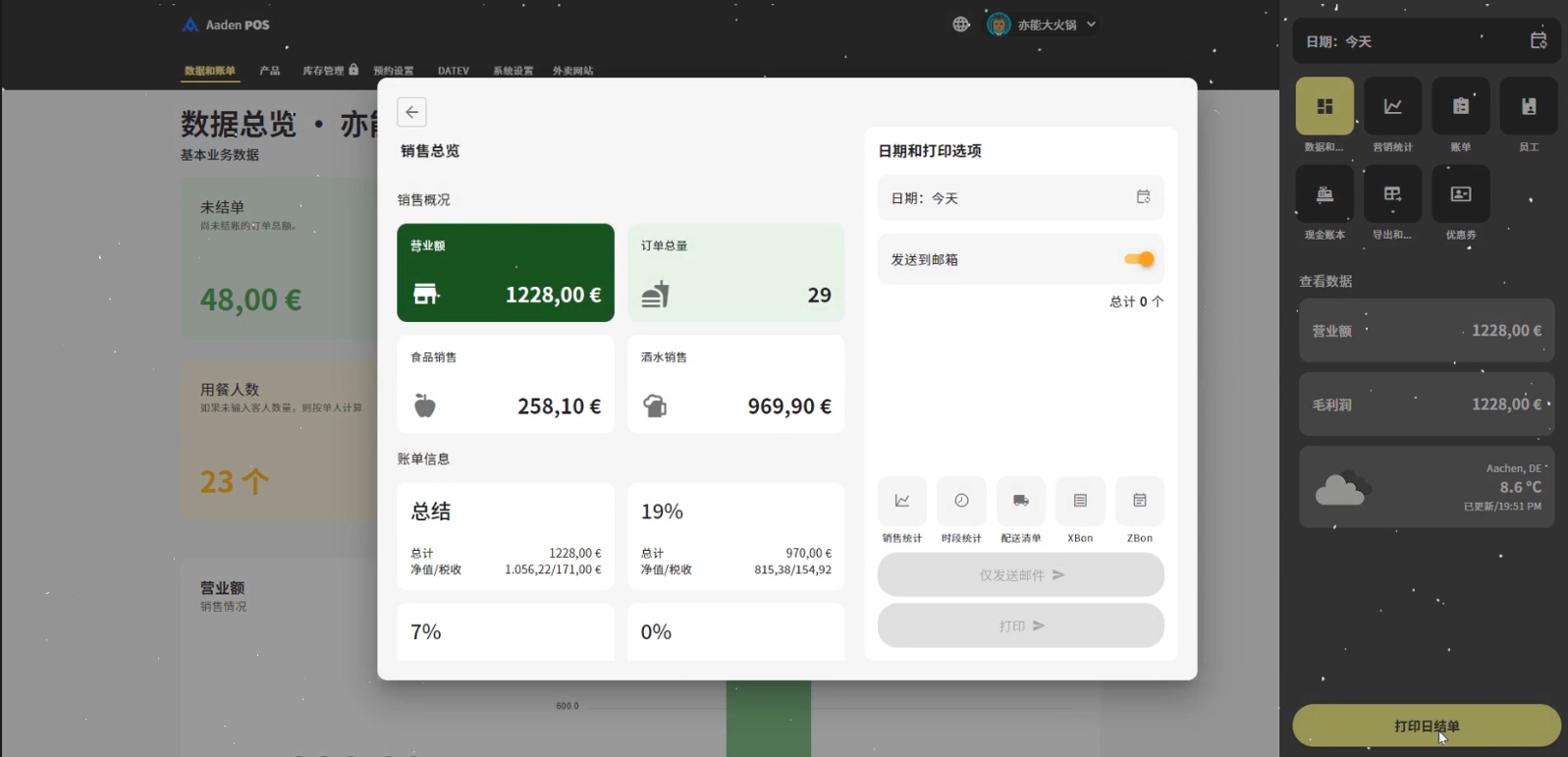Open the DATEV tab

click(x=453, y=71)
